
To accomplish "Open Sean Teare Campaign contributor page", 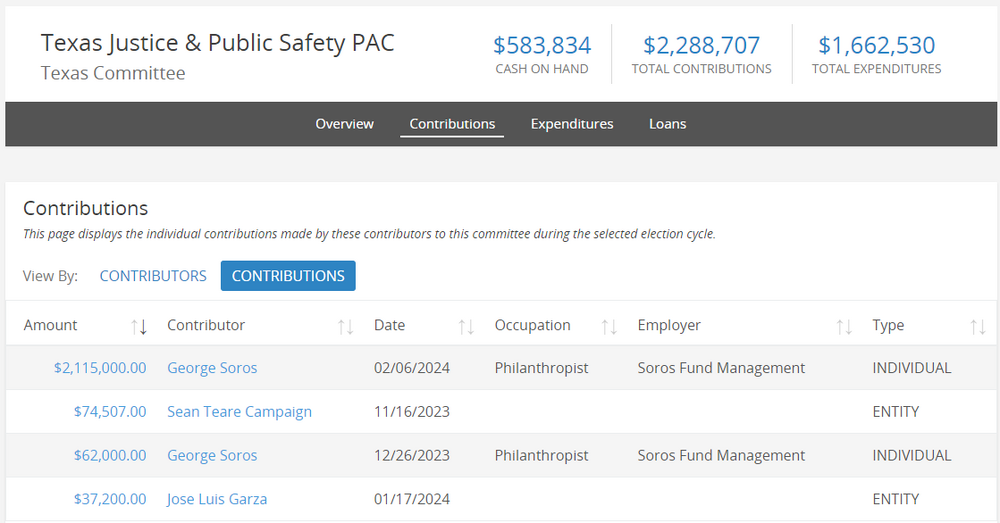I will tap(239, 411).
